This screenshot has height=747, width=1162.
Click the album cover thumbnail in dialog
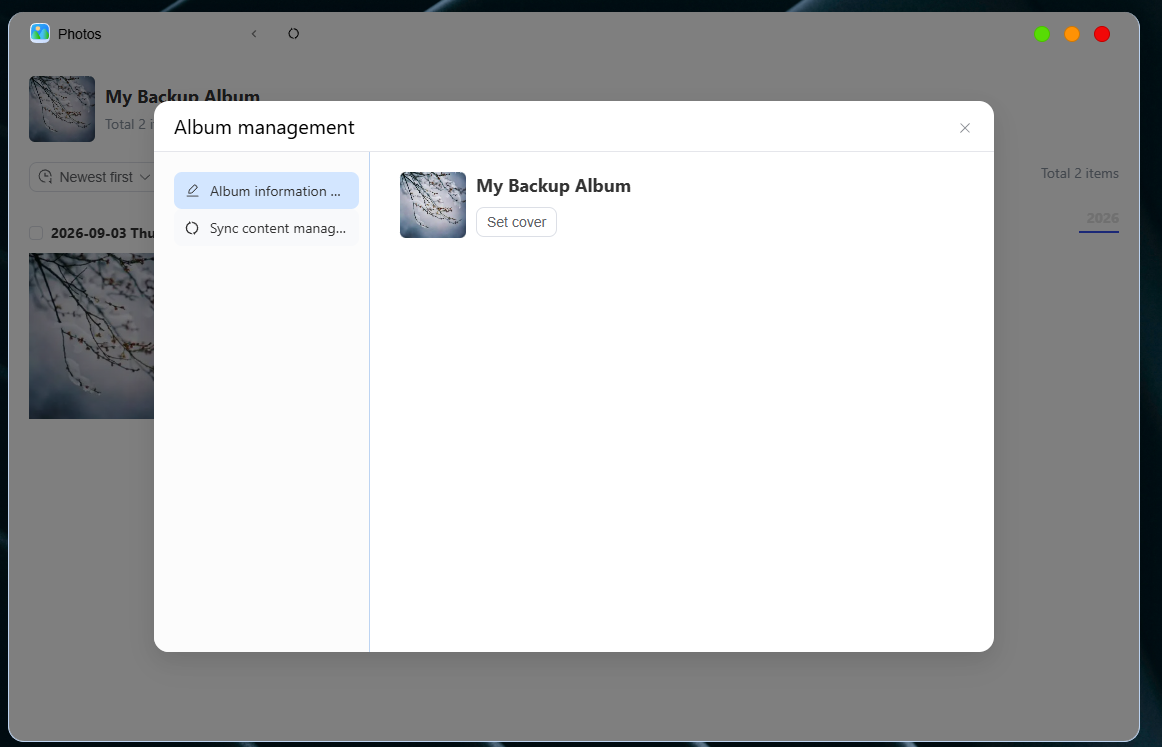(433, 205)
